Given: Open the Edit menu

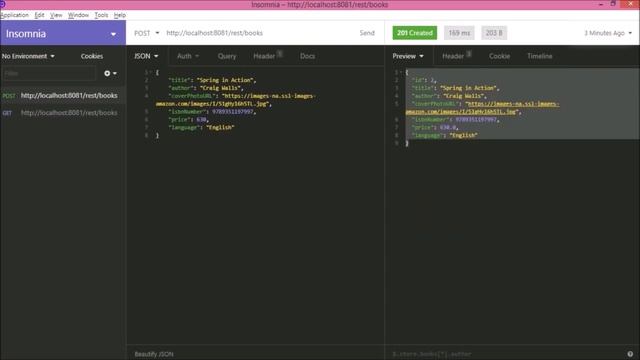Looking at the screenshot, I should pyautogui.click(x=39, y=15).
